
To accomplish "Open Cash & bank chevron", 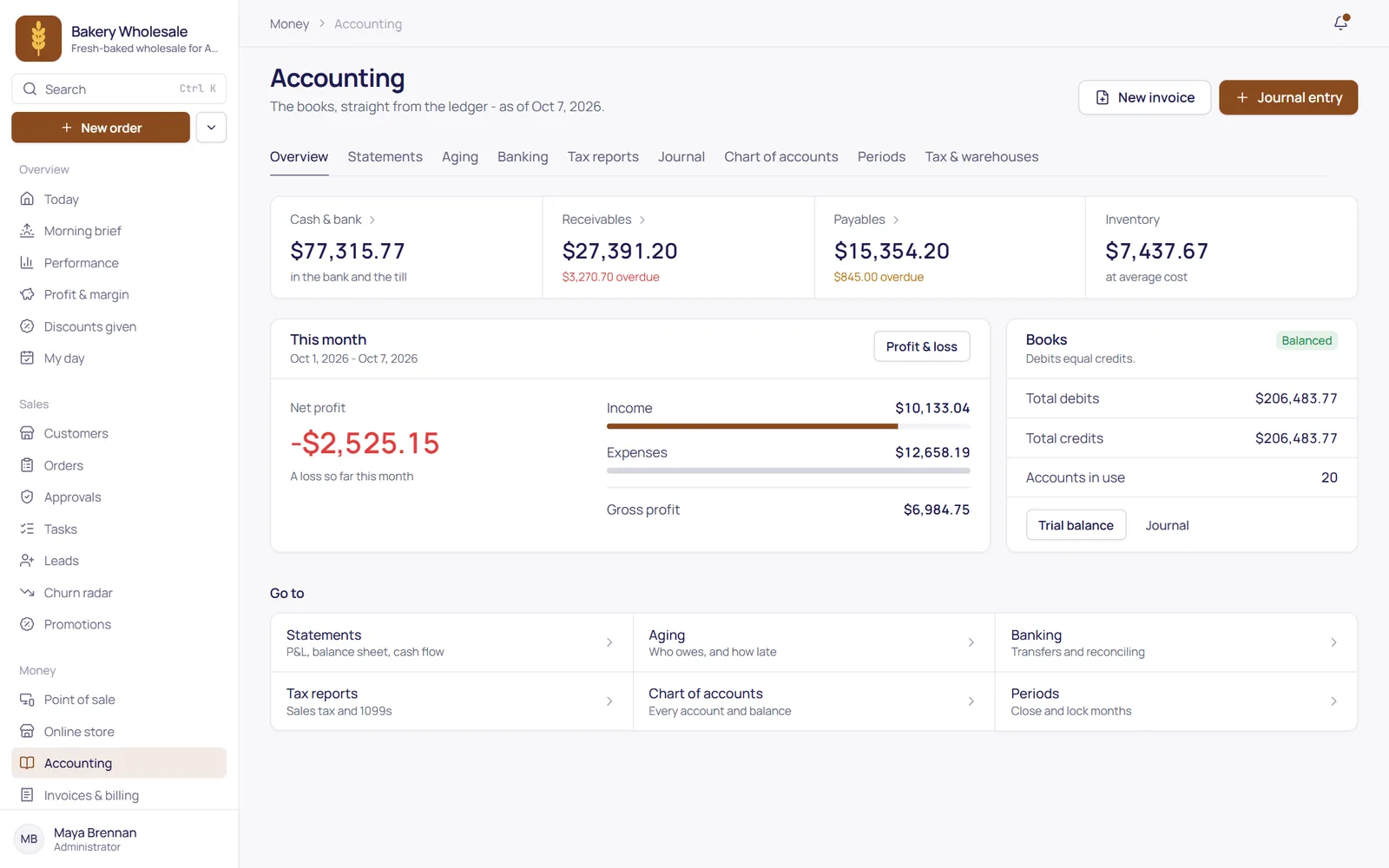I will pos(372,220).
